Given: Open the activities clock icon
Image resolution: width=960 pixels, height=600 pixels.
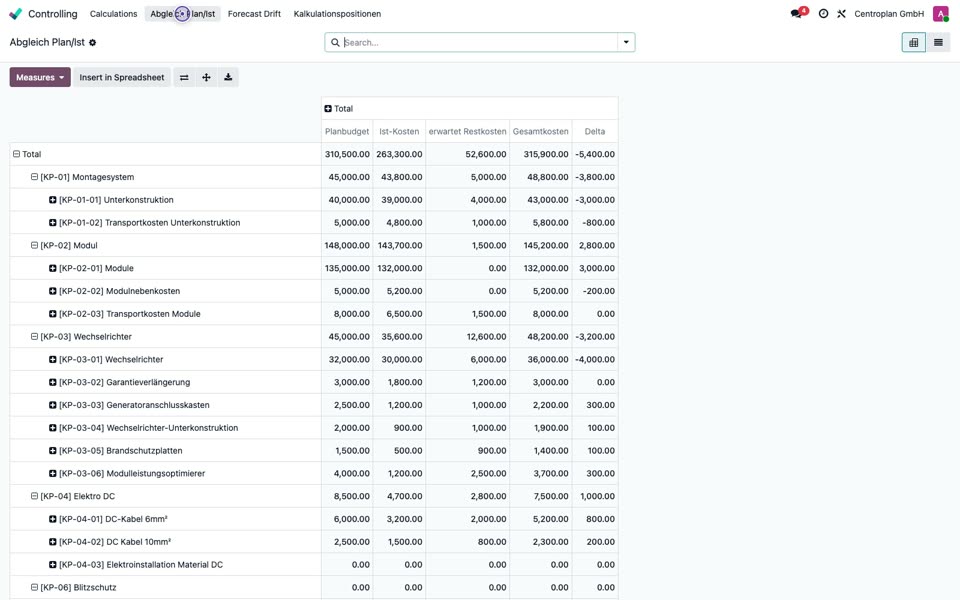Looking at the screenshot, I should 823,13.
